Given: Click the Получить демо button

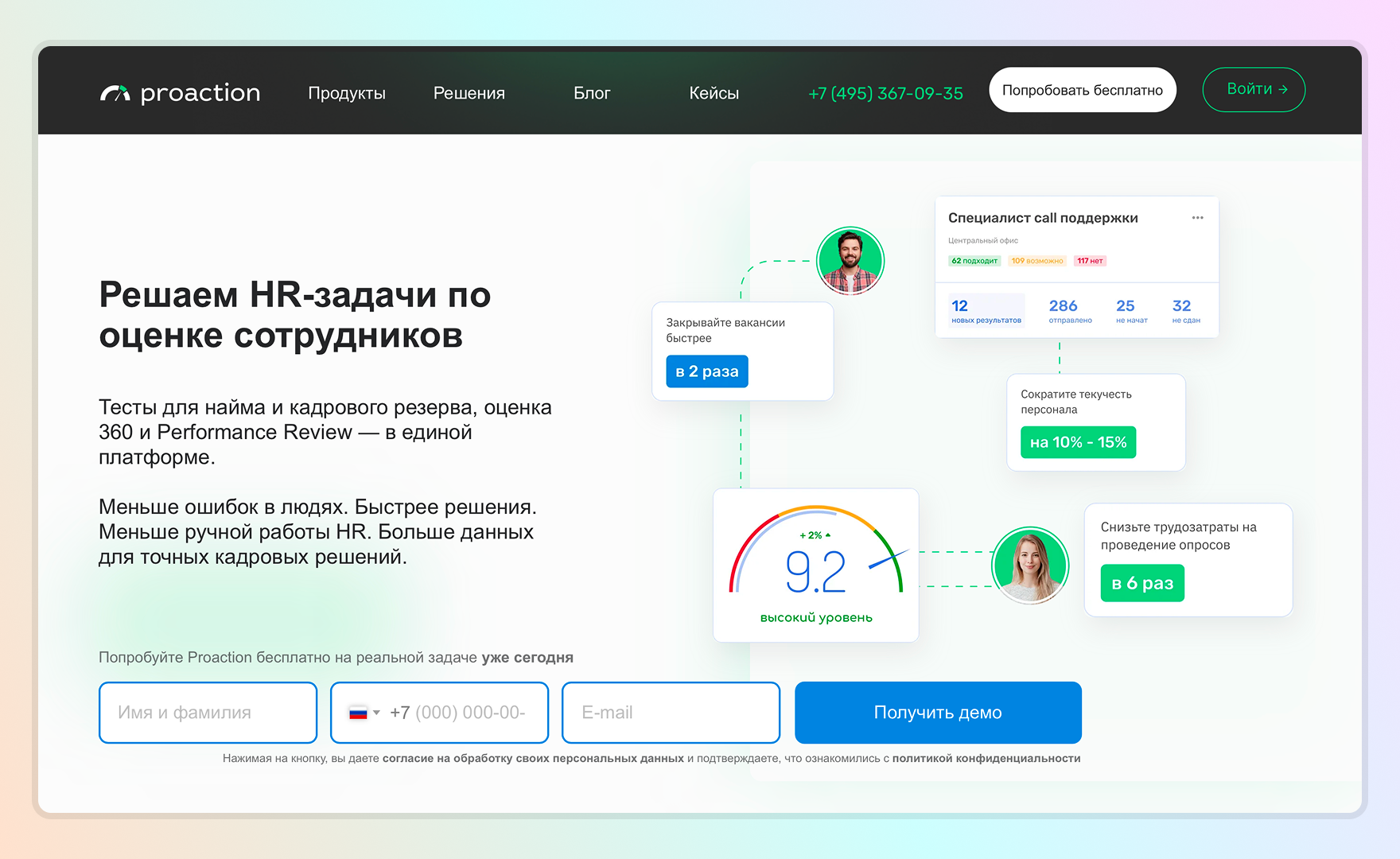Looking at the screenshot, I should tap(938, 713).
